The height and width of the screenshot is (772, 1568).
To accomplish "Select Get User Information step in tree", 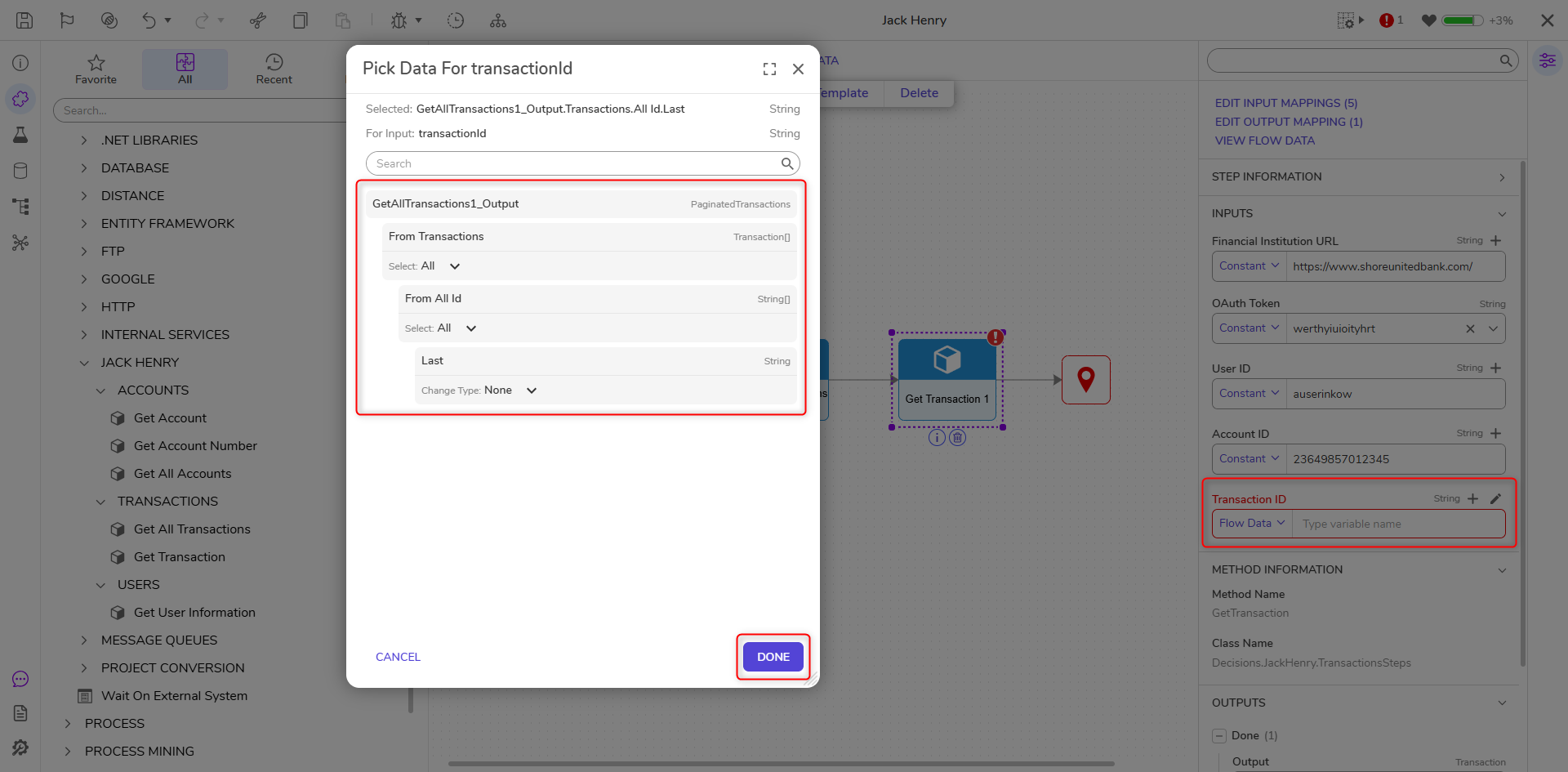I will pos(194,613).
